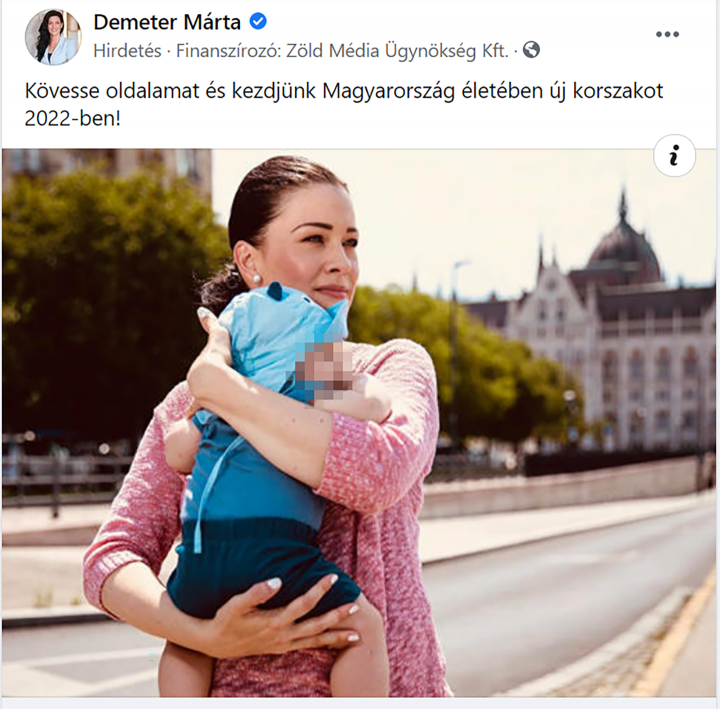Click the pearl earring in the photo

tap(256, 278)
